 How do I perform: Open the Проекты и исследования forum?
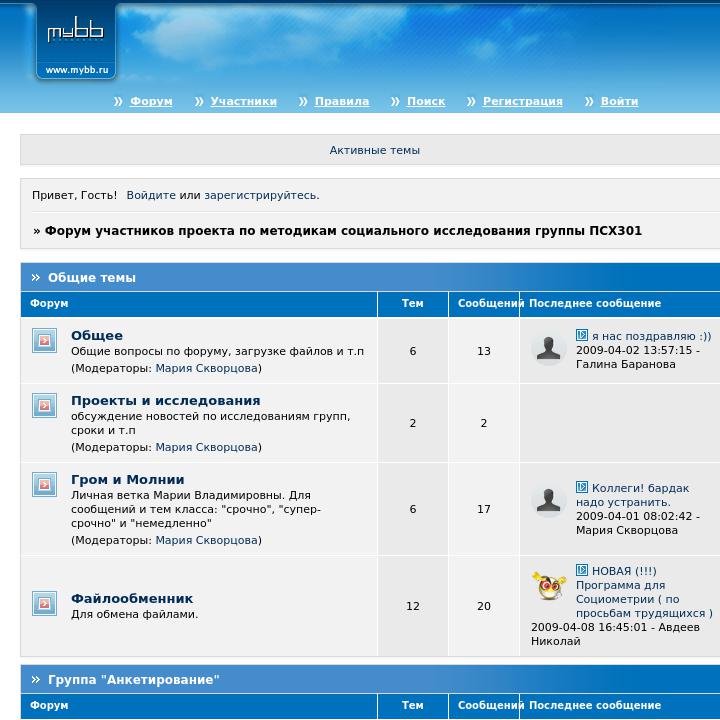pyautogui.click(x=166, y=400)
